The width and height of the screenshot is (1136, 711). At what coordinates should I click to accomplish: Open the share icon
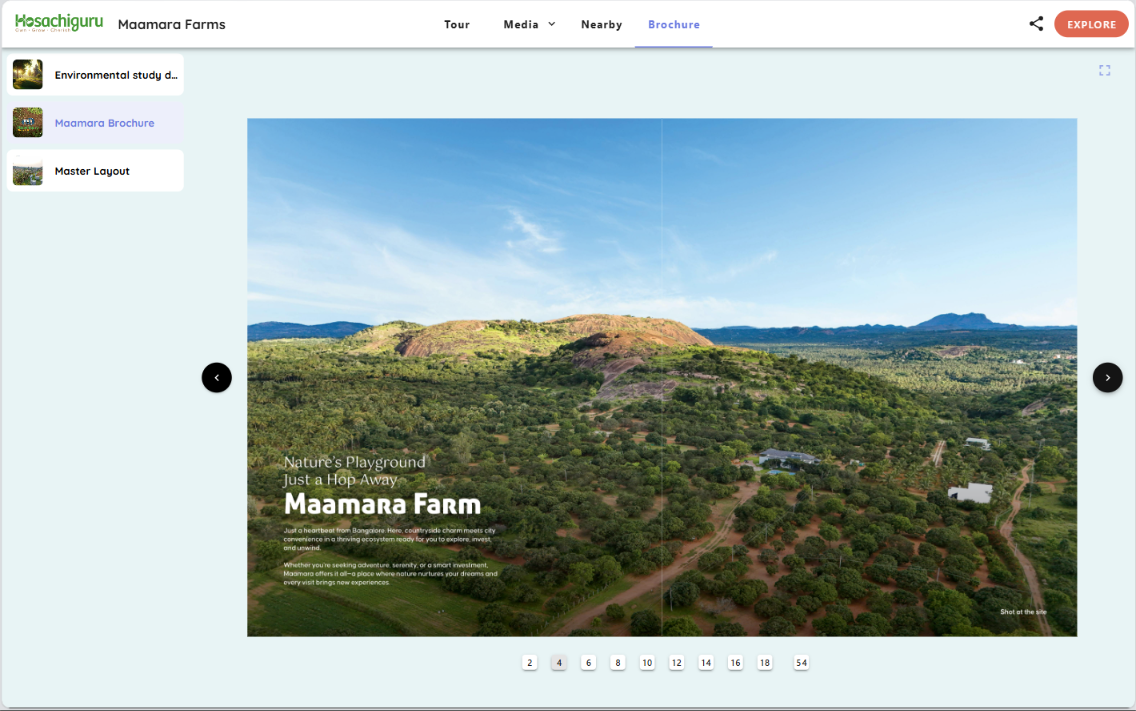pos(1036,24)
